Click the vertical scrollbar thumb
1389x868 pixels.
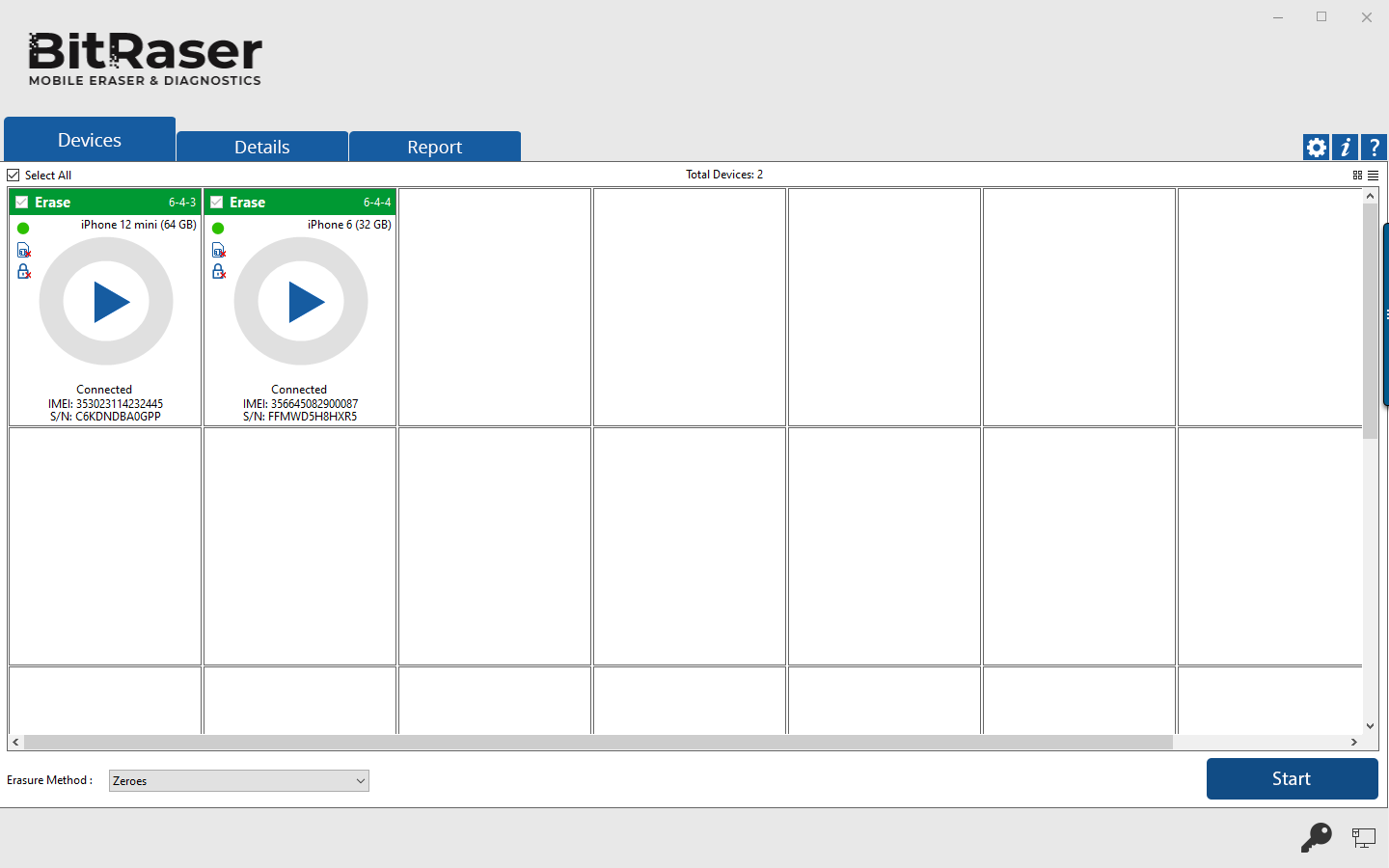(x=1370, y=321)
